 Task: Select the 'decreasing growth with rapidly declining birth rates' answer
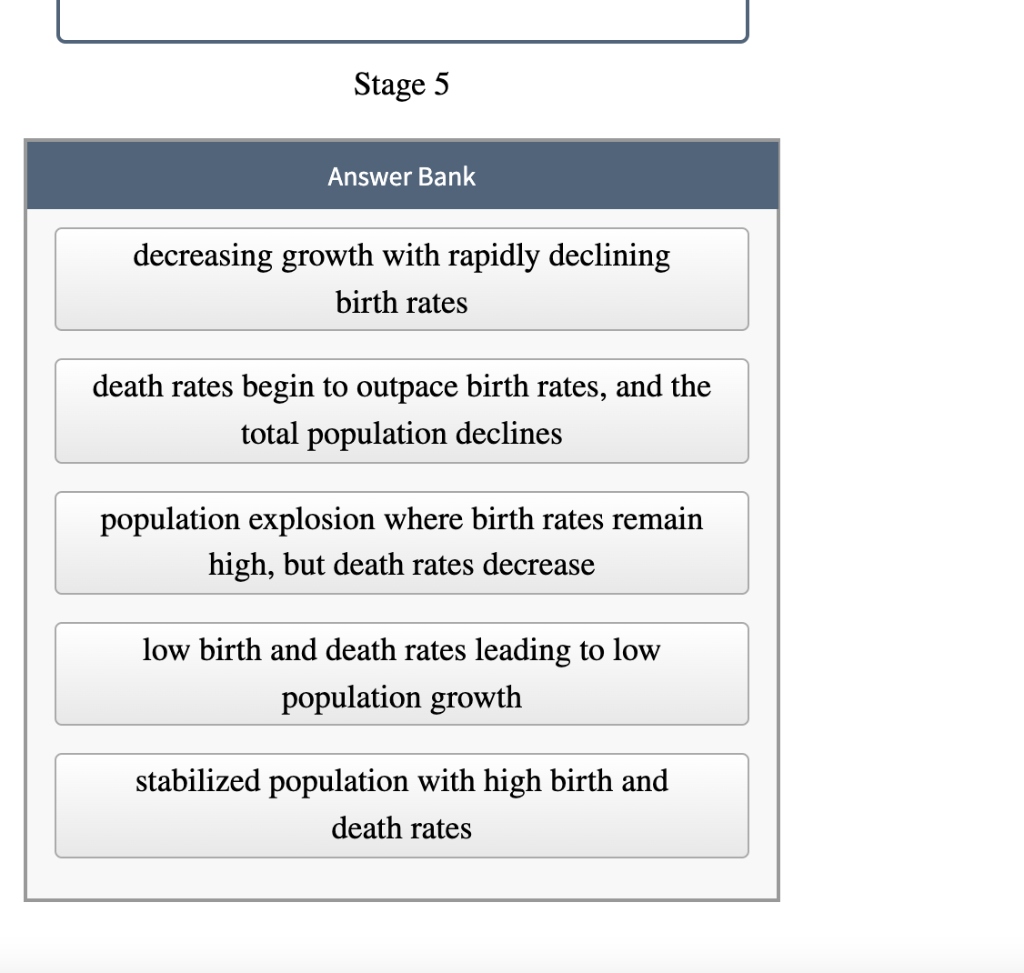401,279
